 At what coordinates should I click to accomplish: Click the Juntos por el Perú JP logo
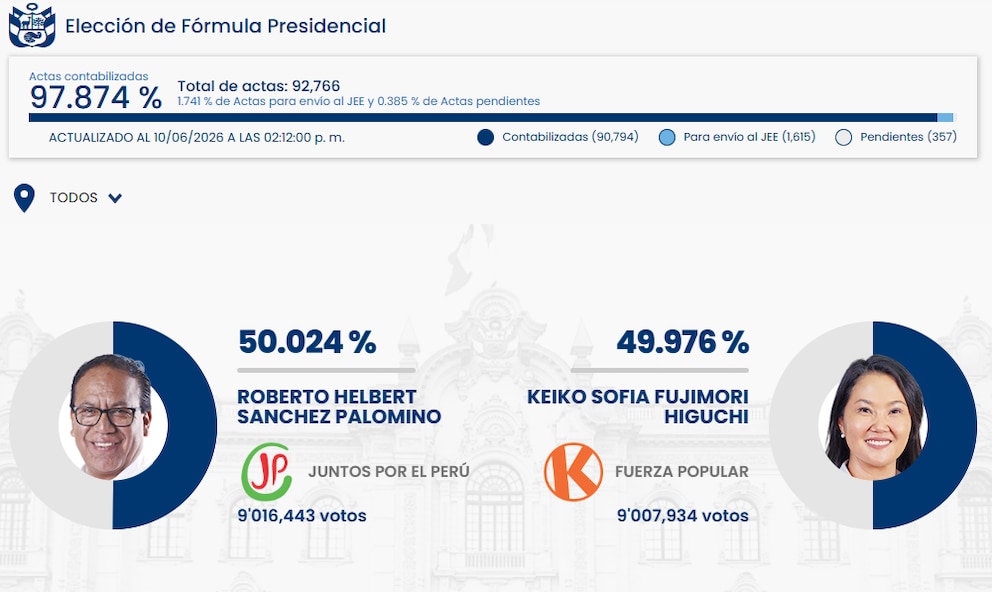point(267,472)
